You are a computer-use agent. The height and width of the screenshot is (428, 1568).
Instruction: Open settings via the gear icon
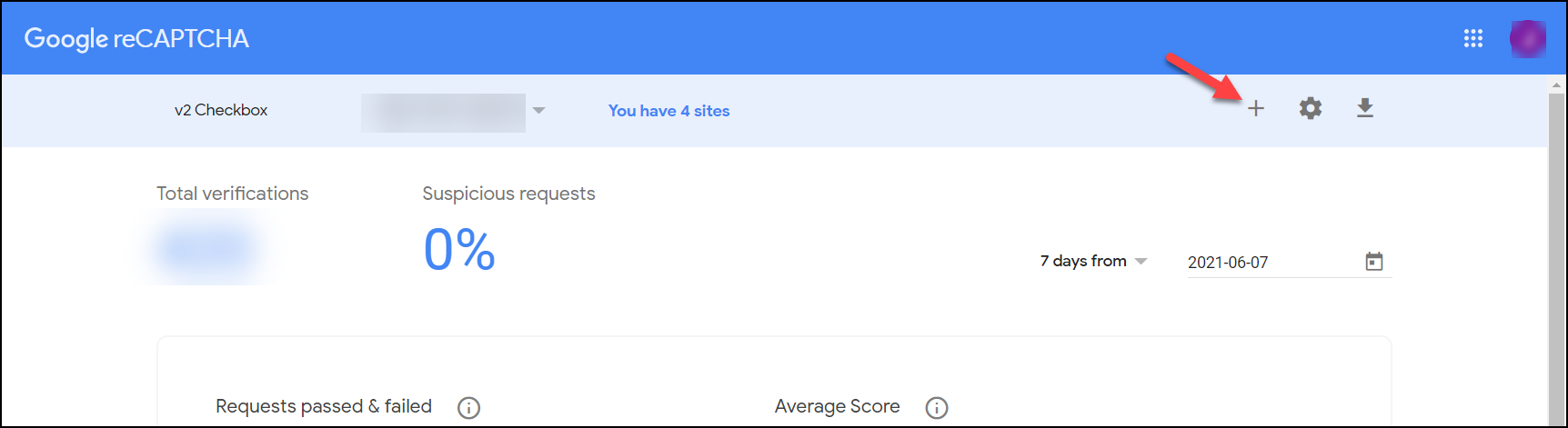(1310, 108)
